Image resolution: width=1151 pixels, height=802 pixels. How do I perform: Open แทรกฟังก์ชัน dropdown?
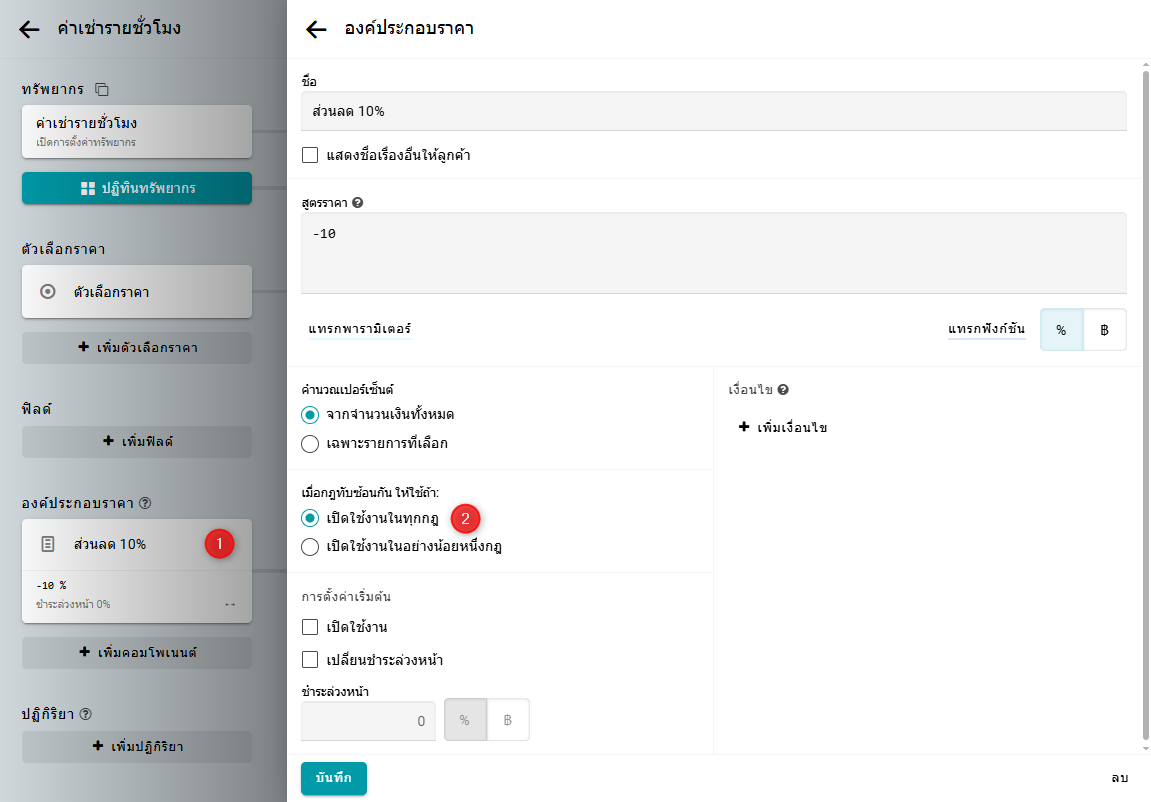986,329
